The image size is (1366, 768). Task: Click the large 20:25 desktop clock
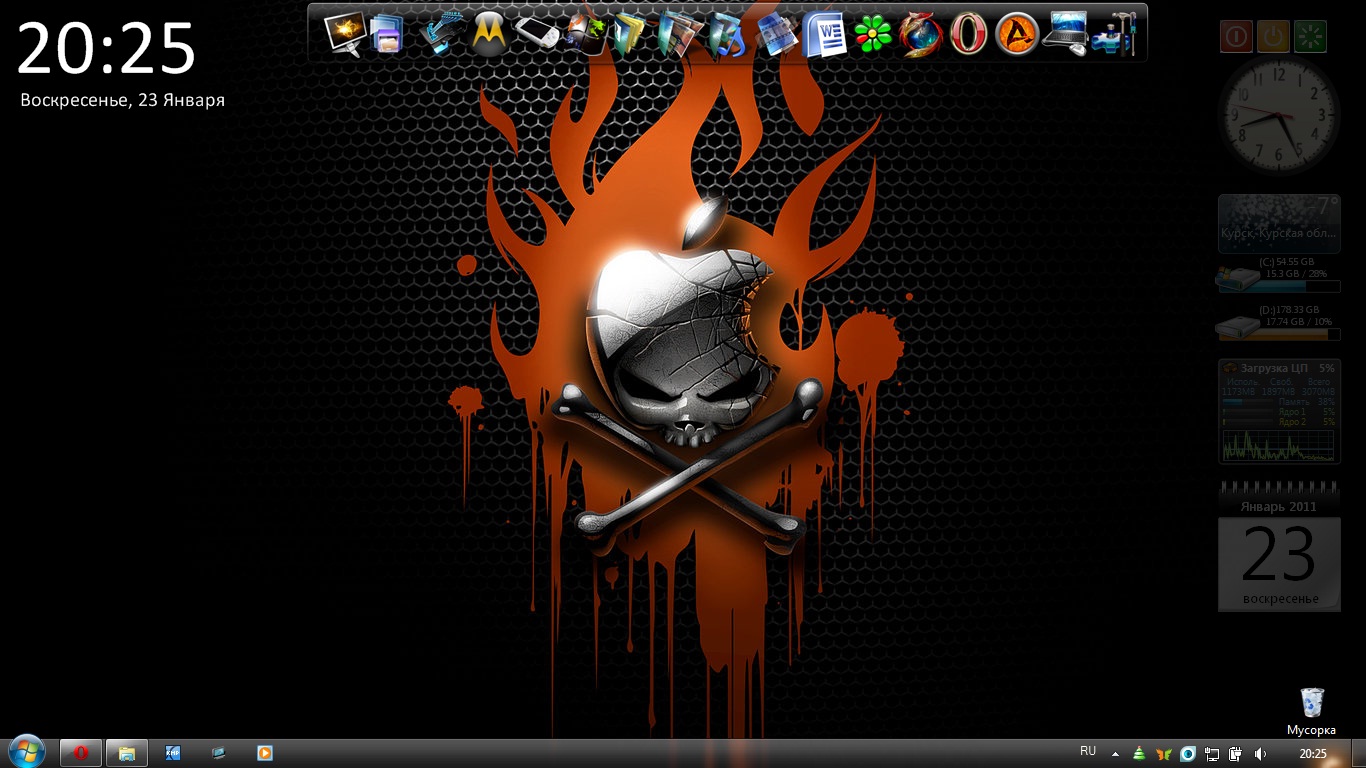click(x=107, y=49)
